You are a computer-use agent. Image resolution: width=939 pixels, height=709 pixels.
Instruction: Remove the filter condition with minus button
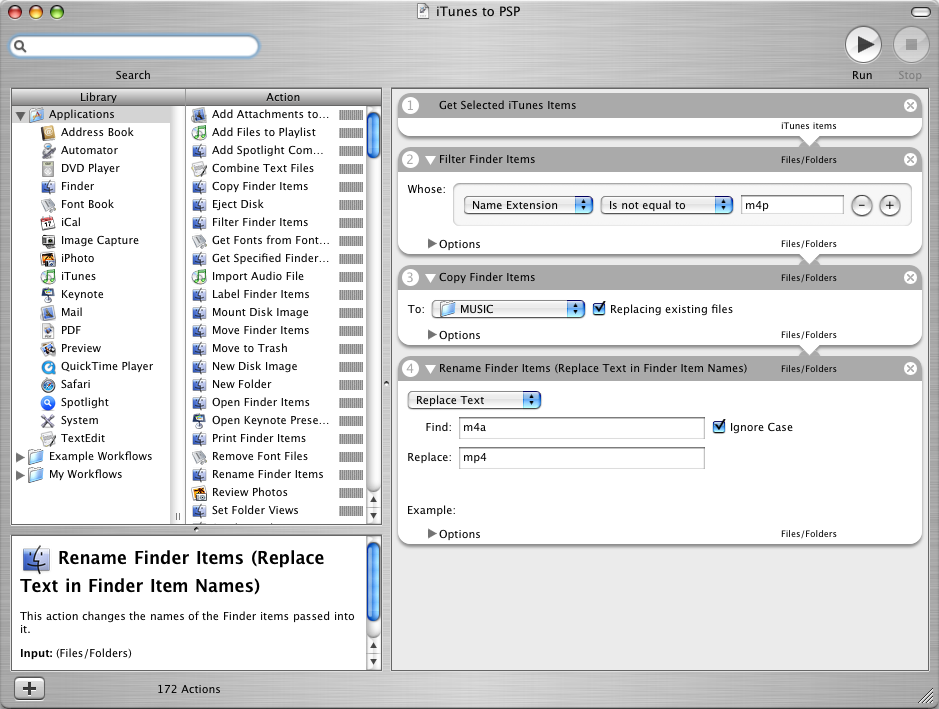861,205
